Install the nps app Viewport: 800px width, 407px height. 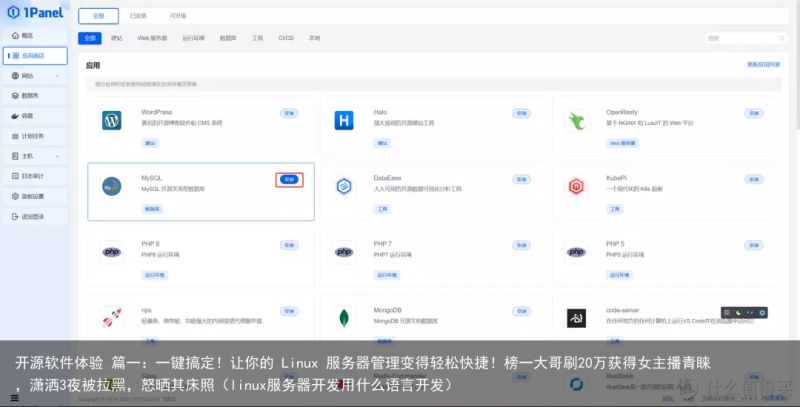(x=289, y=311)
